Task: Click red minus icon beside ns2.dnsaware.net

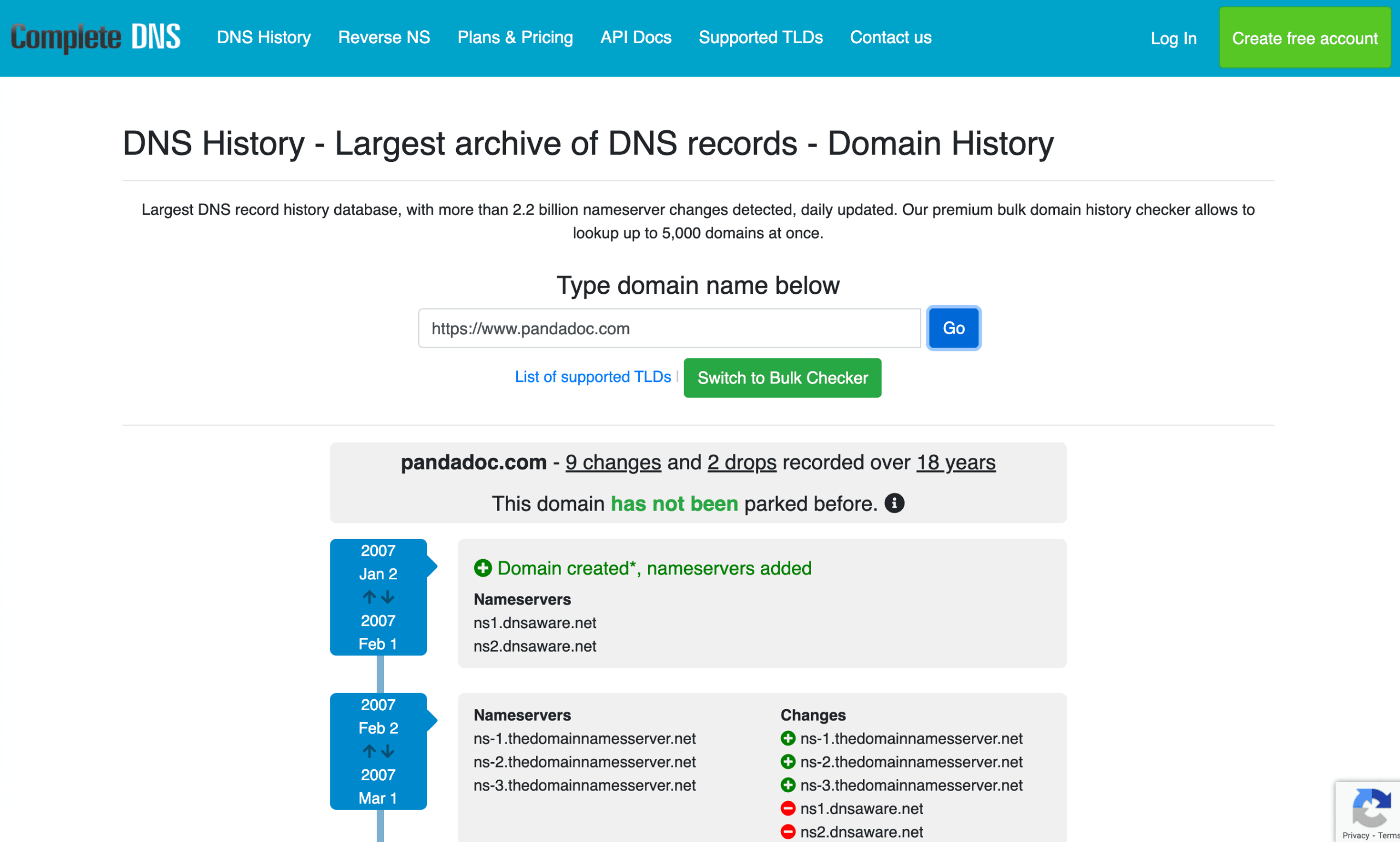Action: click(x=787, y=831)
